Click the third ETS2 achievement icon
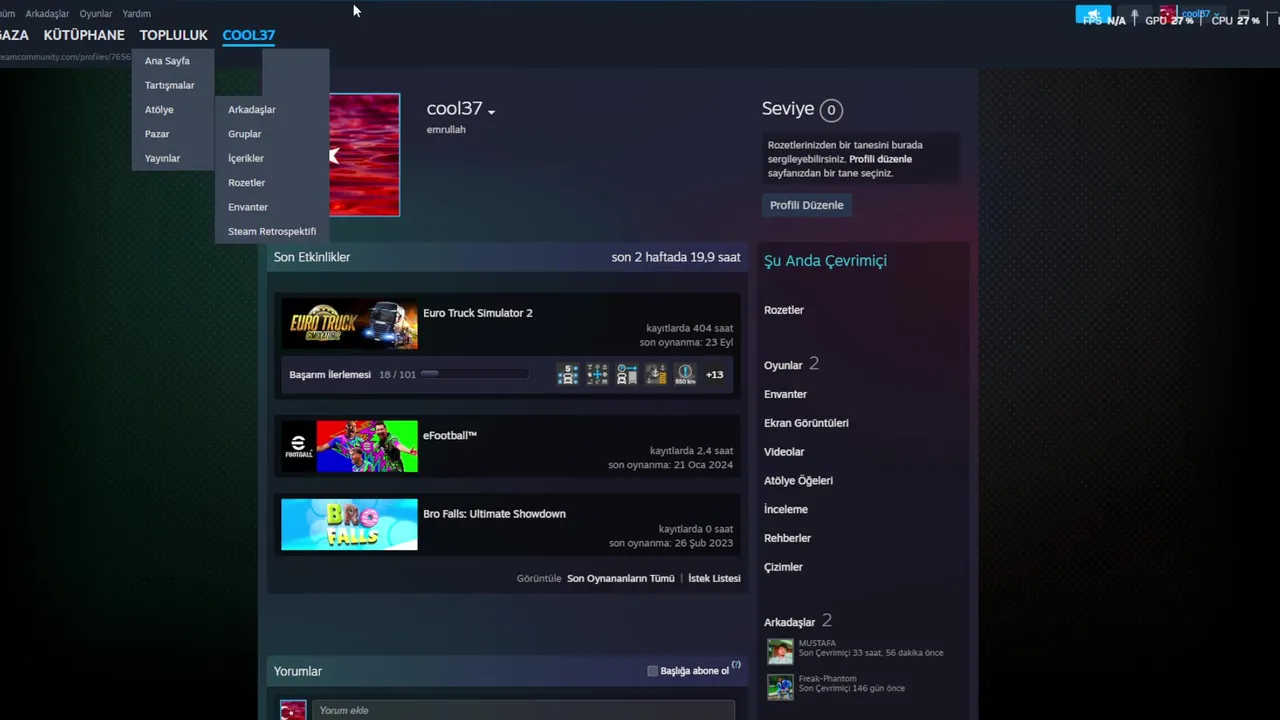The width and height of the screenshot is (1280, 720). [x=627, y=374]
